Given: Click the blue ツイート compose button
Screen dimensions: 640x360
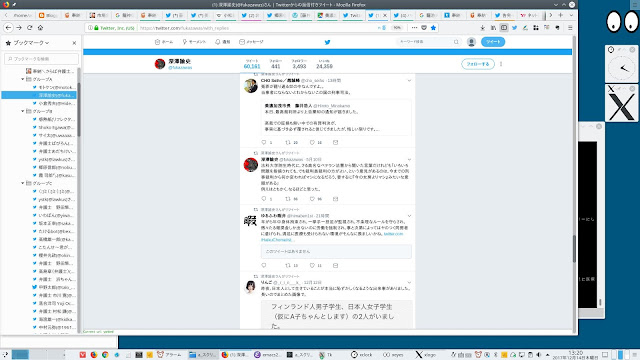Looking at the screenshot, I should pyautogui.click(x=493, y=42).
